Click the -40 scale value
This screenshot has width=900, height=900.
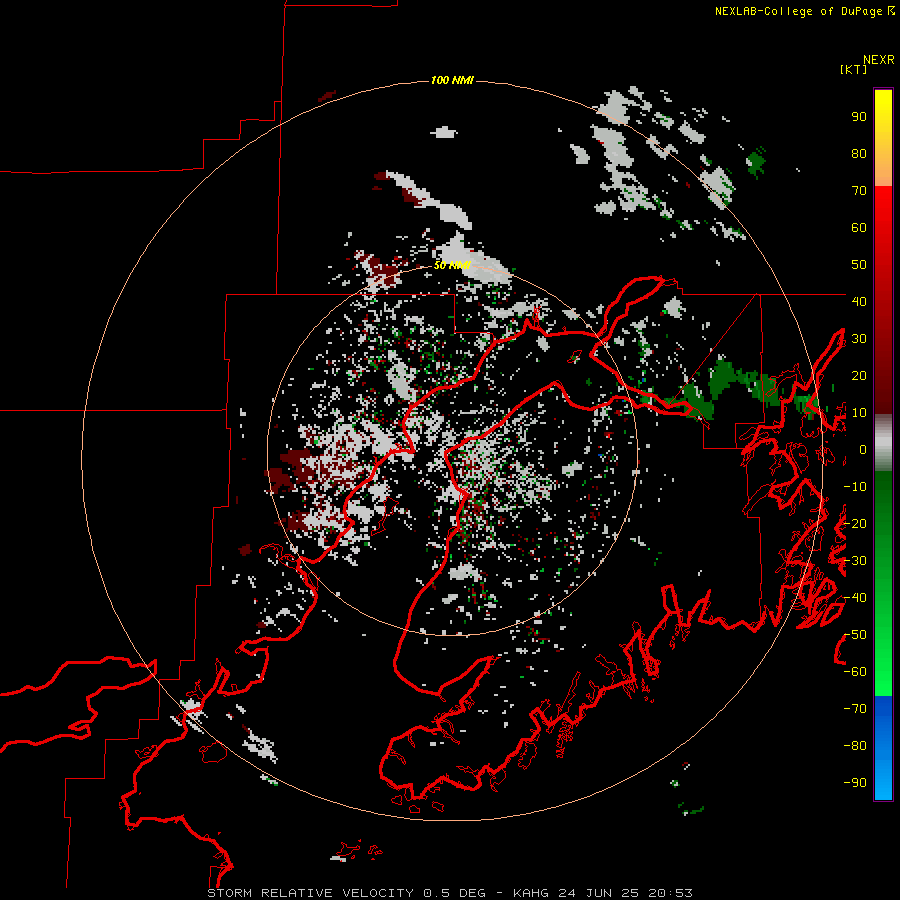855,598
